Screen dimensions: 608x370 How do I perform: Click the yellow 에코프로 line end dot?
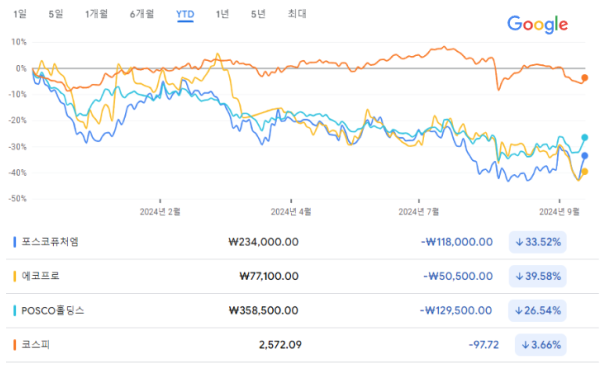tap(585, 171)
